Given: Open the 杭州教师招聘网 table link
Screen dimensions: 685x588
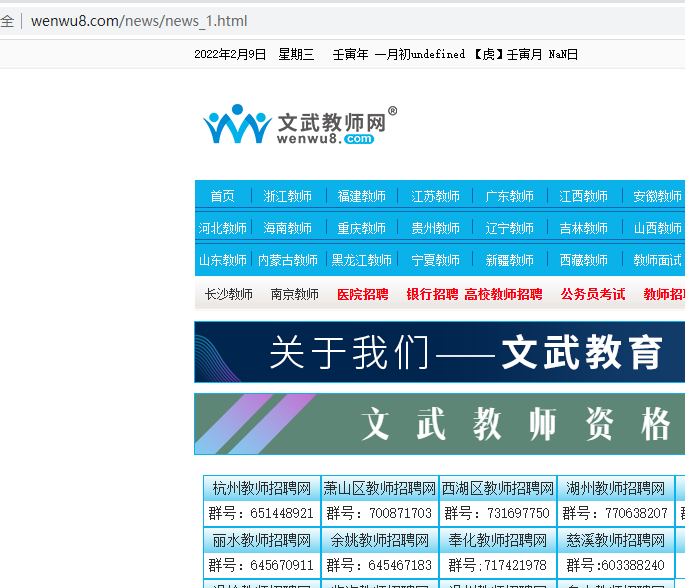Looking at the screenshot, I should tap(261, 489).
